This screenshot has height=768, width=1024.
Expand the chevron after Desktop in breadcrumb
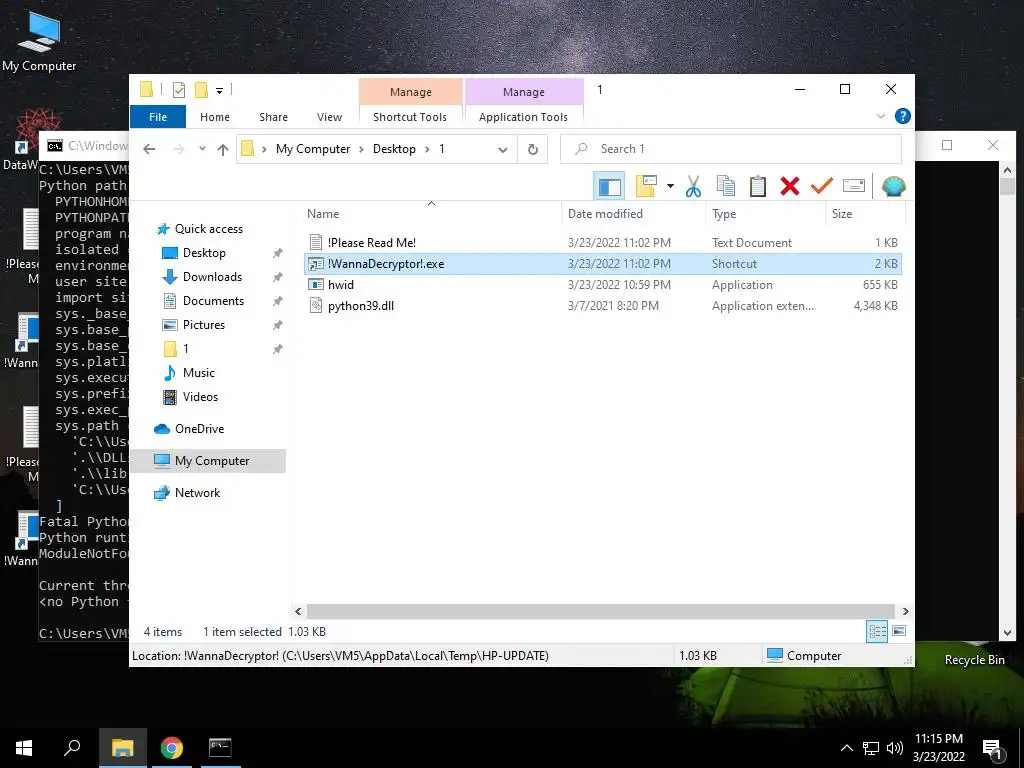click(x=427, y=149)
